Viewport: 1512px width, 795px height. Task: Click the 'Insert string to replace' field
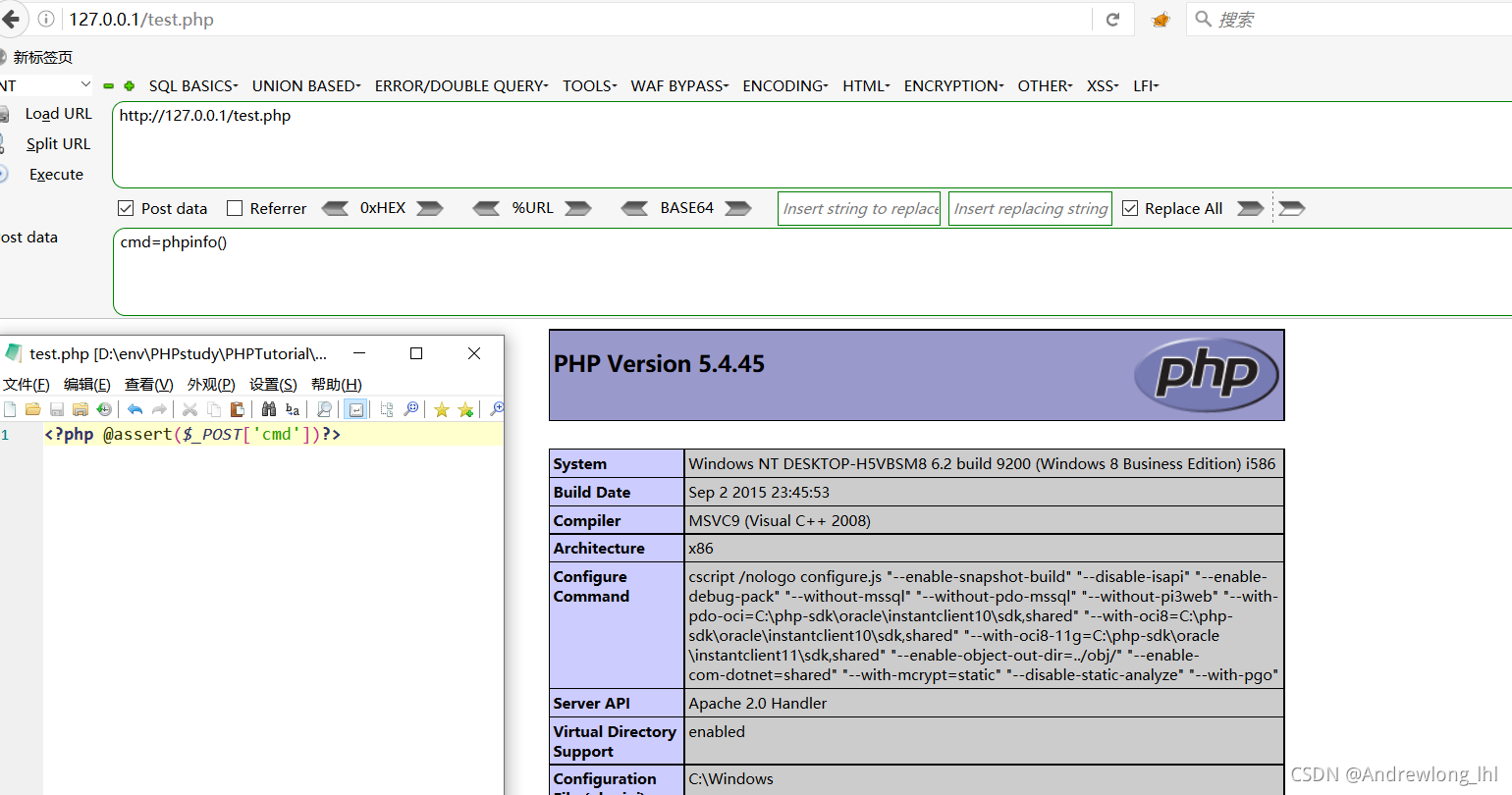859,208
